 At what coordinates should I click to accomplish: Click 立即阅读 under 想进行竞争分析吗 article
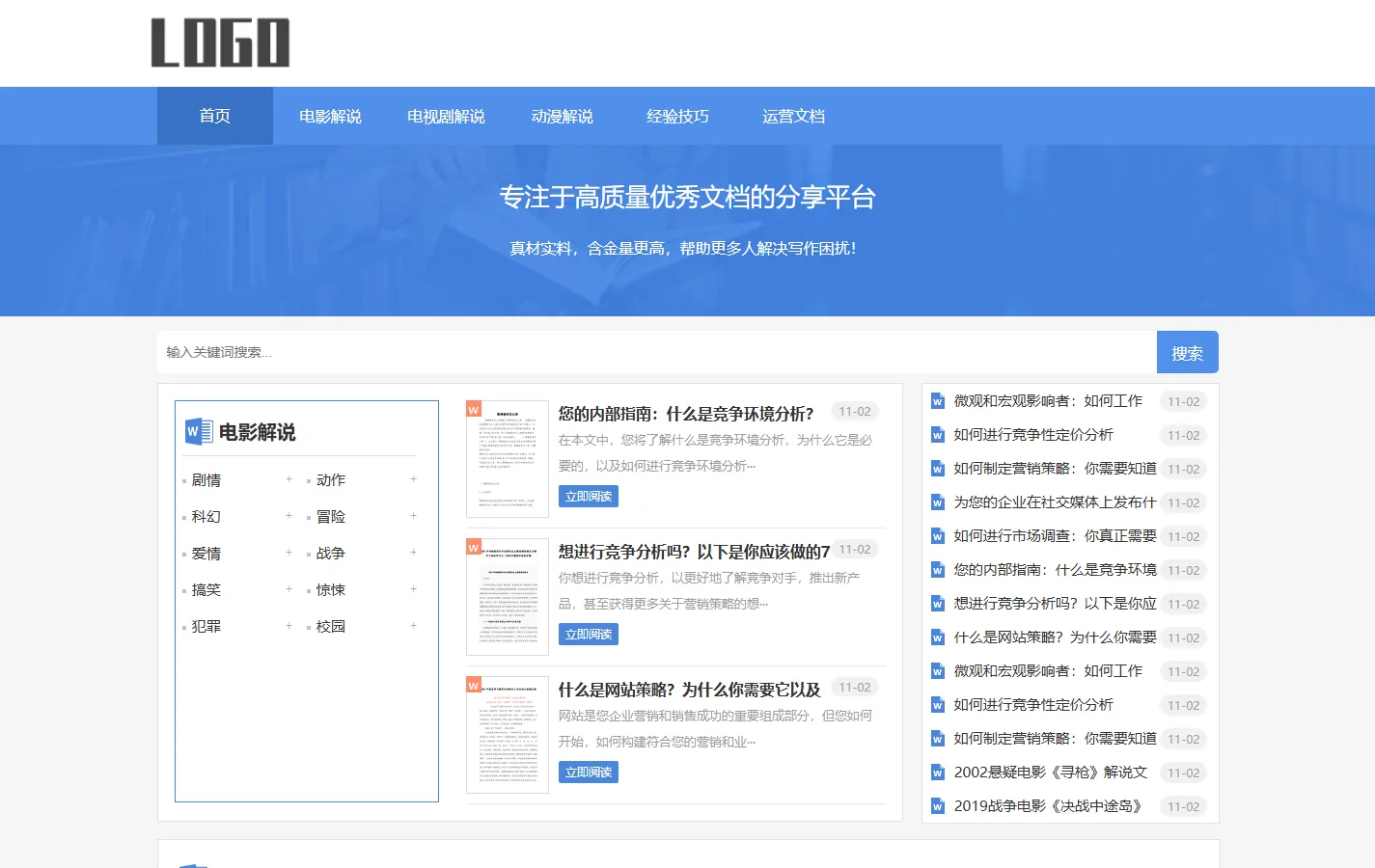589,635
